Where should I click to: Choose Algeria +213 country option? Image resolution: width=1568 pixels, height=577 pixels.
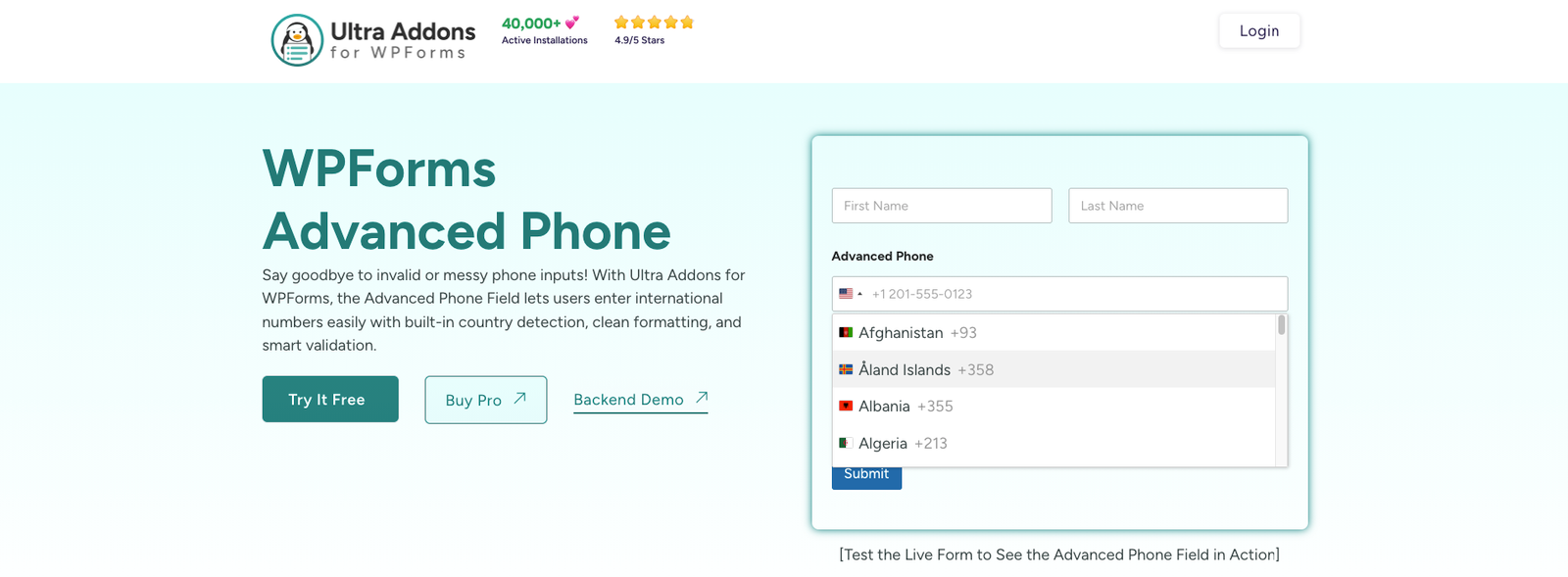[x=903, y=444]
